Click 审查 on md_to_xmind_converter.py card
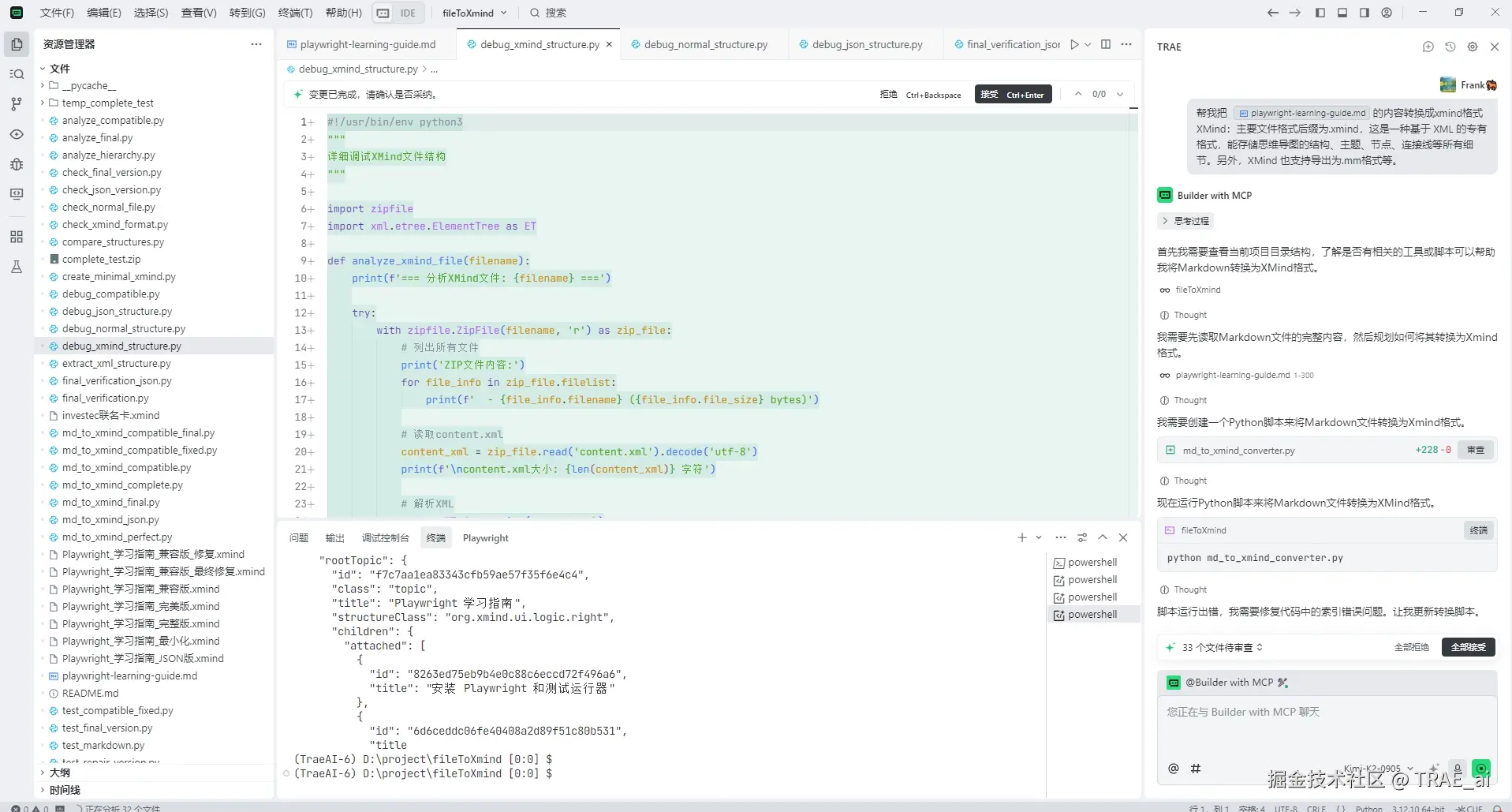The image size is (1512, 812). coord(1476,450)
